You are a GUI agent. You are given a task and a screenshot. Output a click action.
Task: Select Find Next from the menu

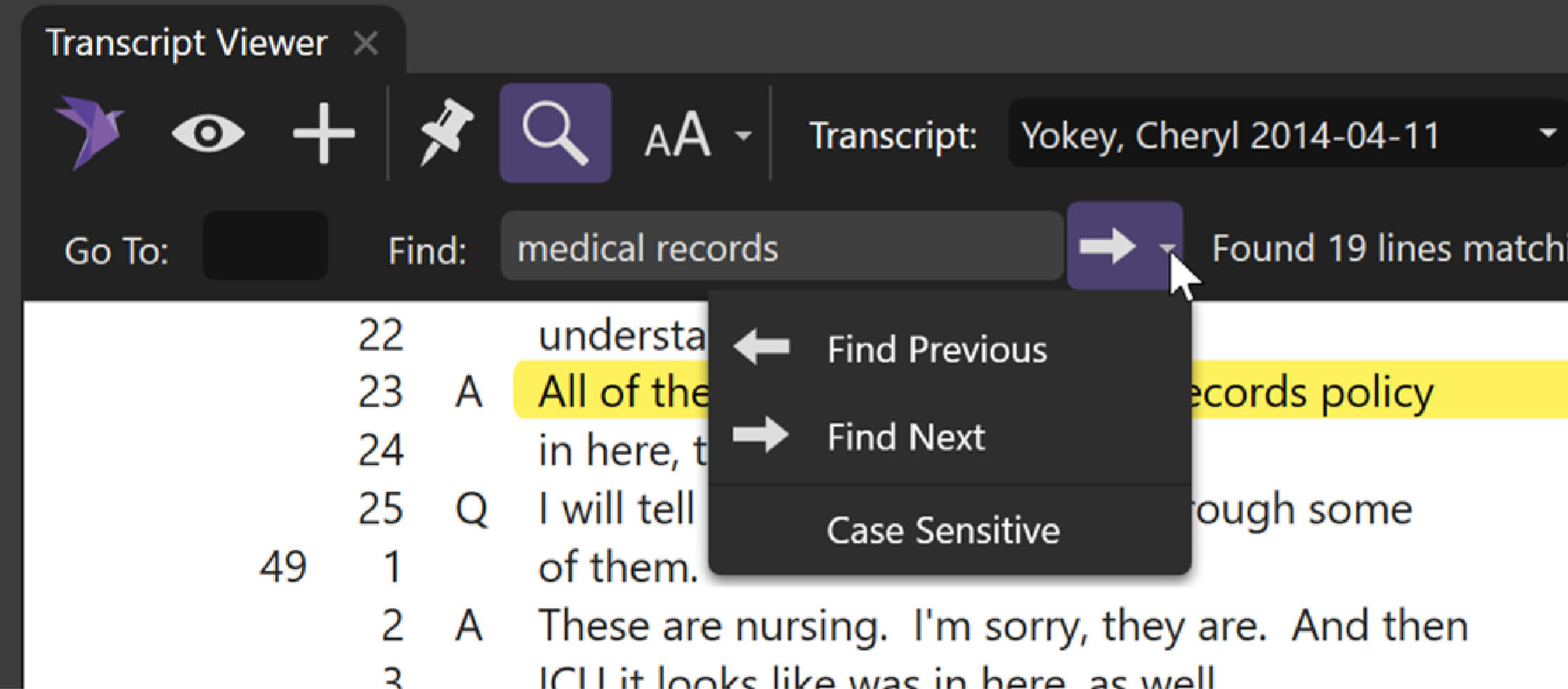point(905,437)
